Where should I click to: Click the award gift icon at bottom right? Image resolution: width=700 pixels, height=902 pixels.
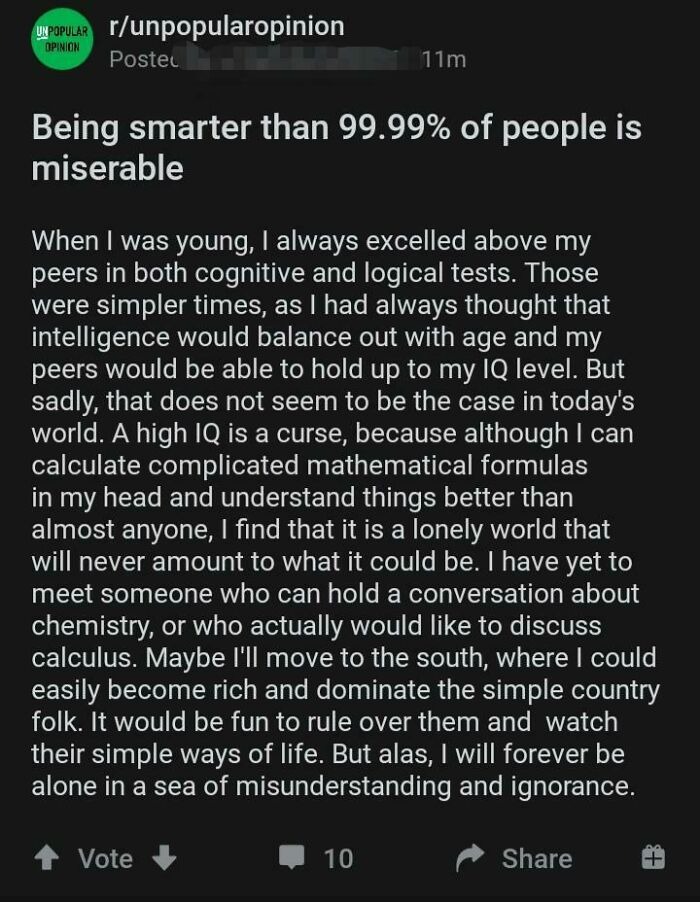pos(657,858)
